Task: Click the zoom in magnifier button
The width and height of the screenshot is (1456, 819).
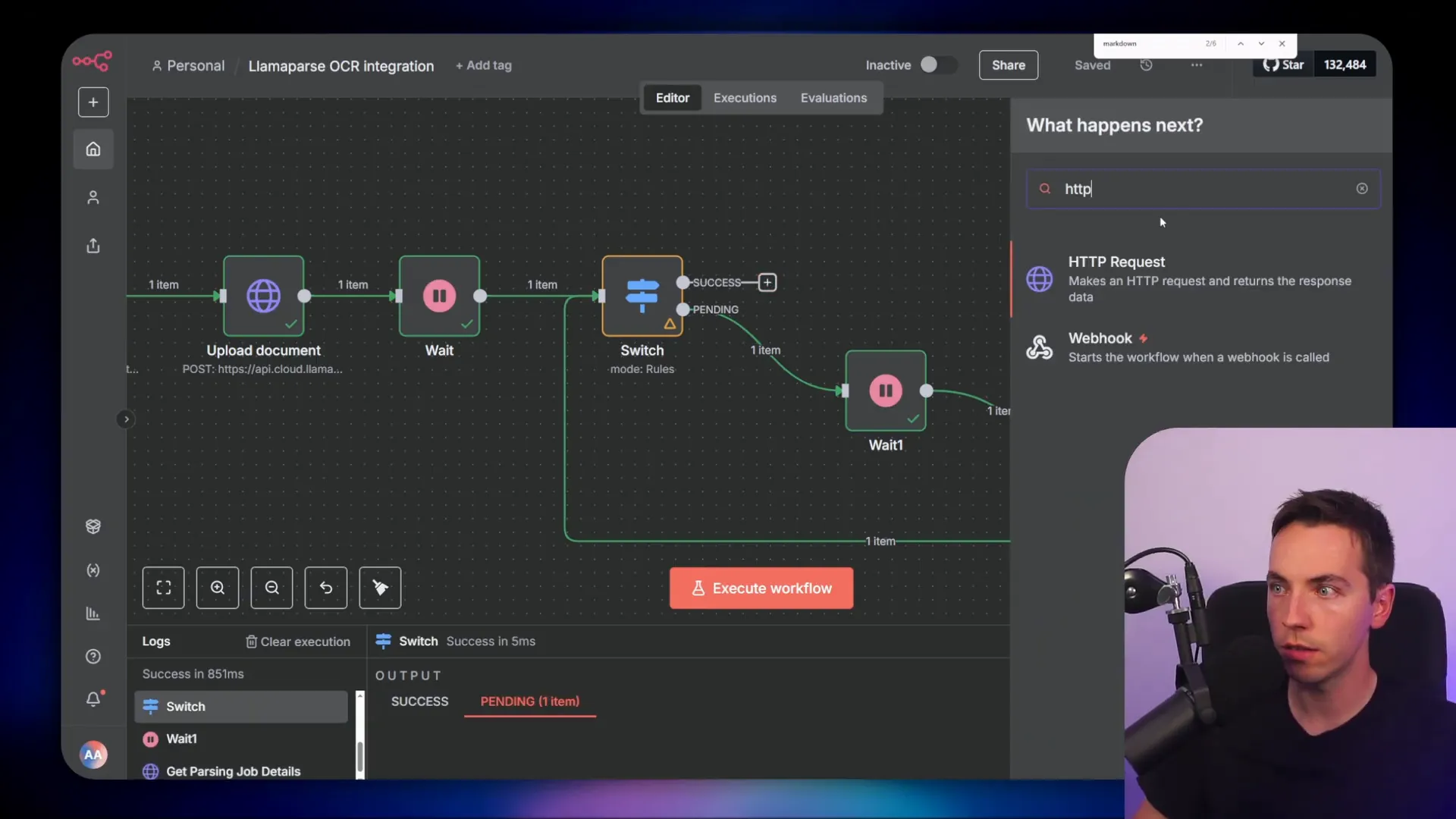Action: (218, 588)
